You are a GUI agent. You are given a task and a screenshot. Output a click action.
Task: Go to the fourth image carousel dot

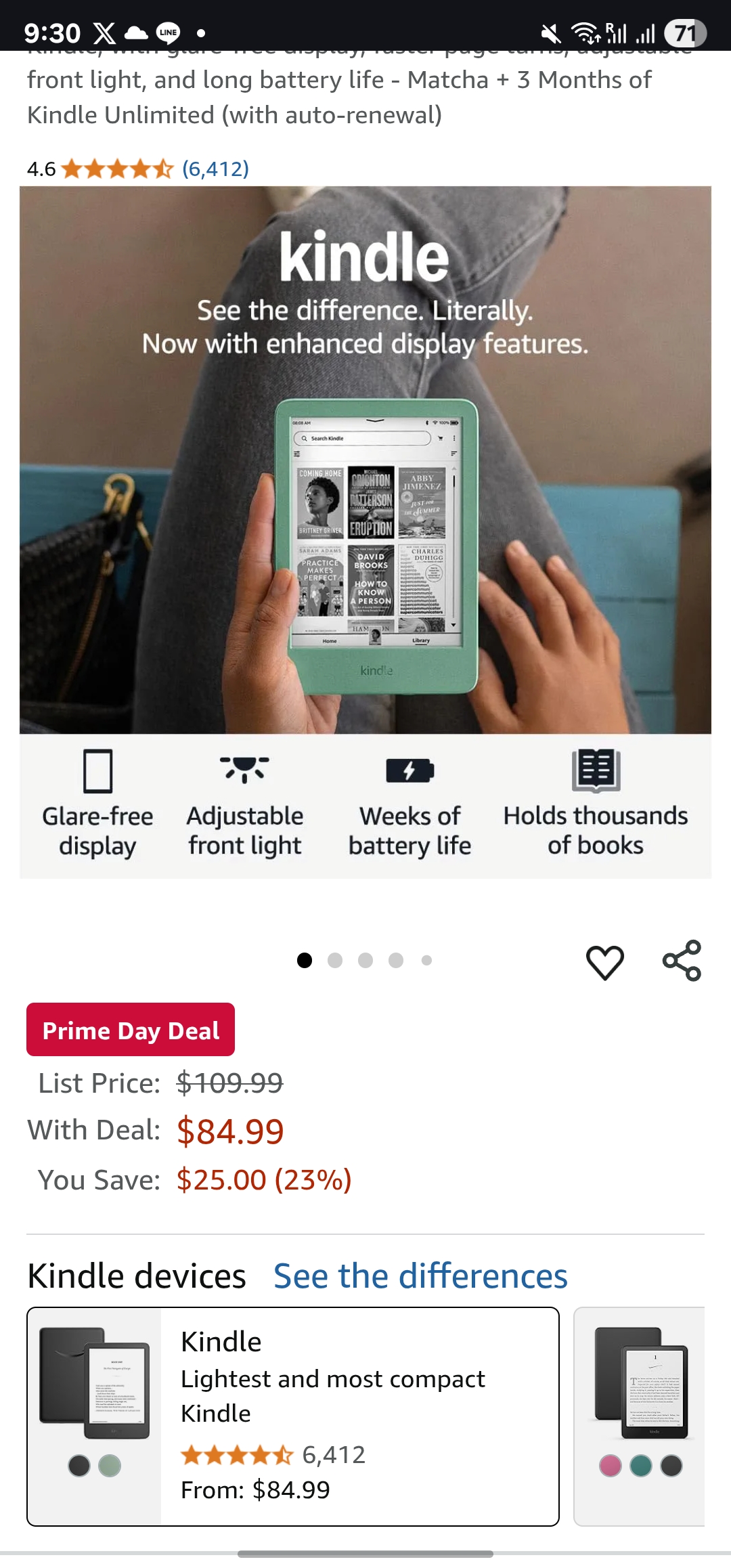click(396, 960)
